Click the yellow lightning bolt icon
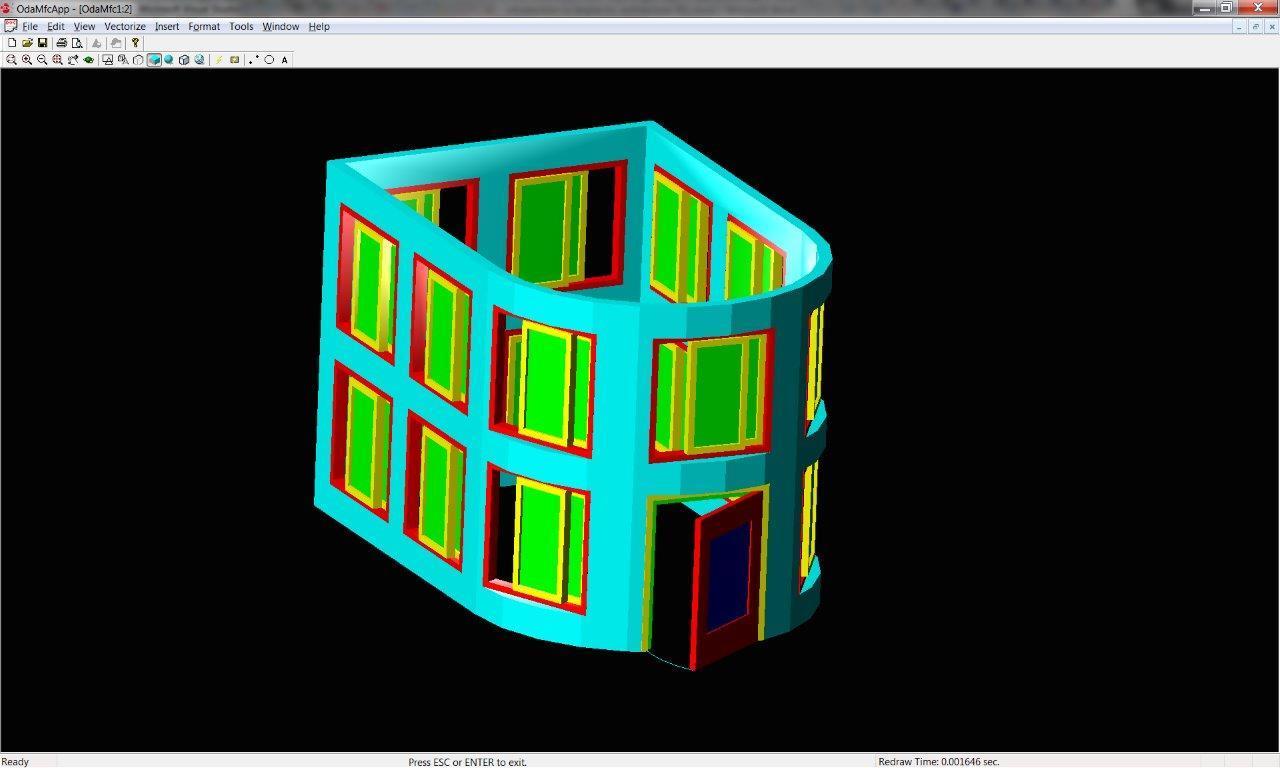 [219, 60]
